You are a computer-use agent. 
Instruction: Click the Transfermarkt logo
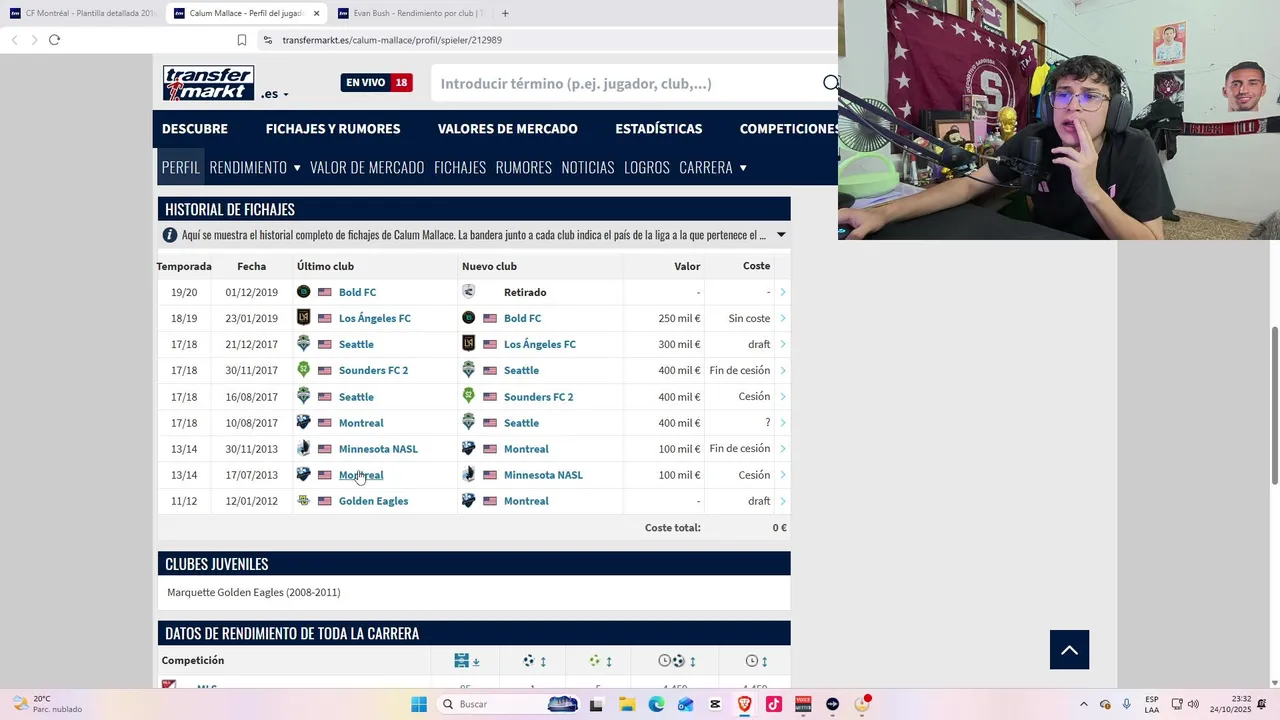click(208, 83)
